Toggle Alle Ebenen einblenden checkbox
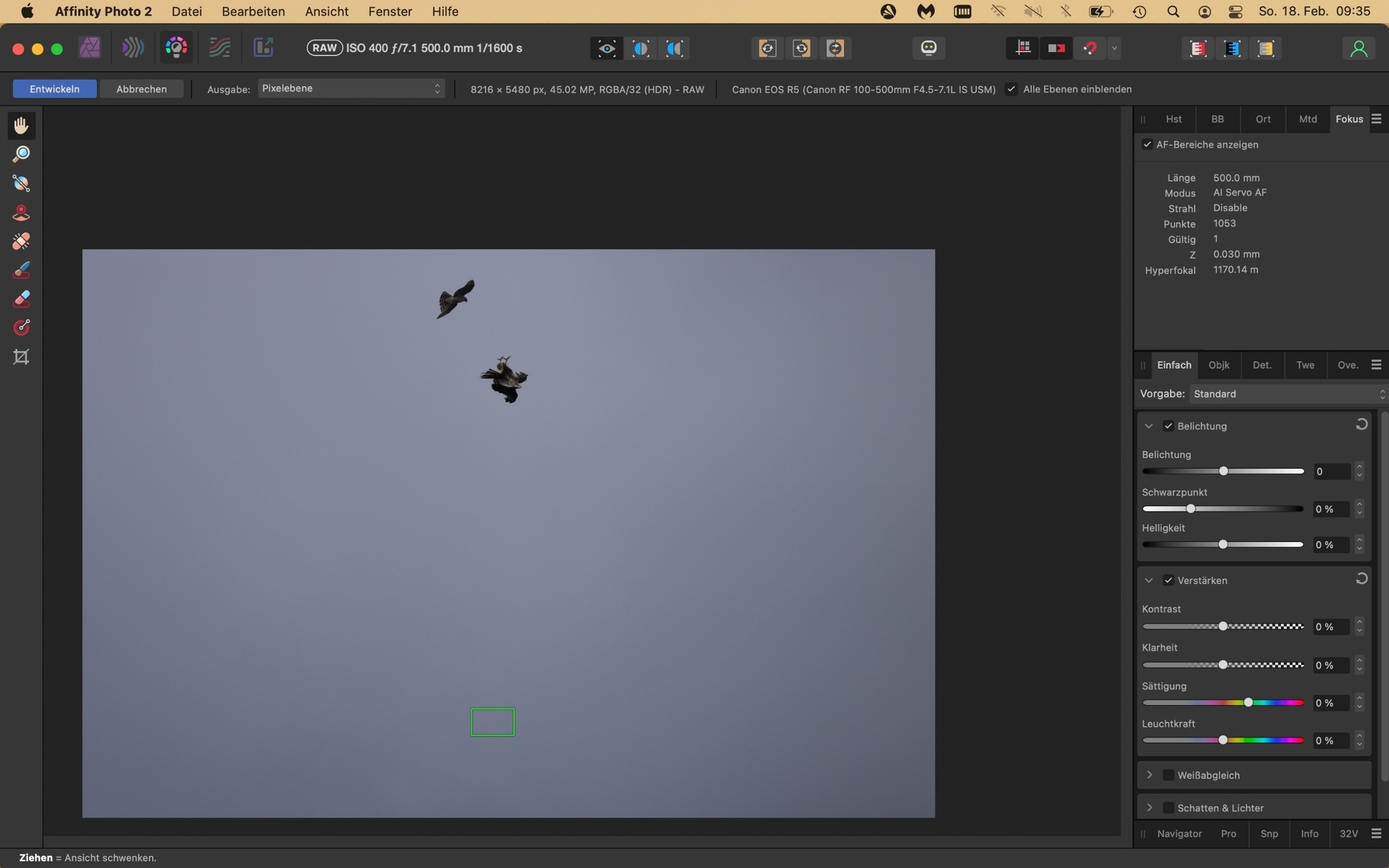Screen dimensions: 1389x868 tap(1011, 89)
